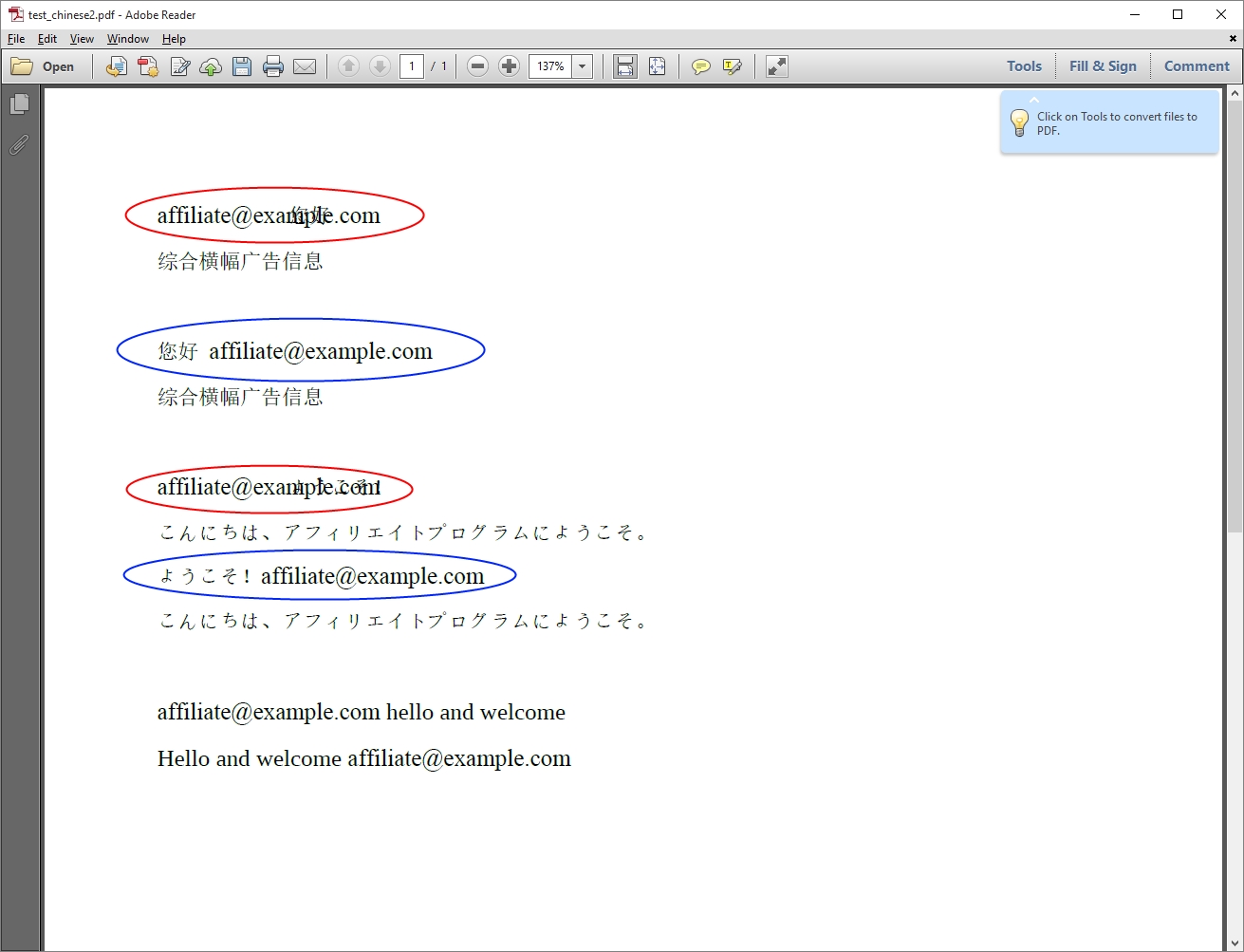Click the Save file floppy icon

pyautogui.click(x=242, y=66)
